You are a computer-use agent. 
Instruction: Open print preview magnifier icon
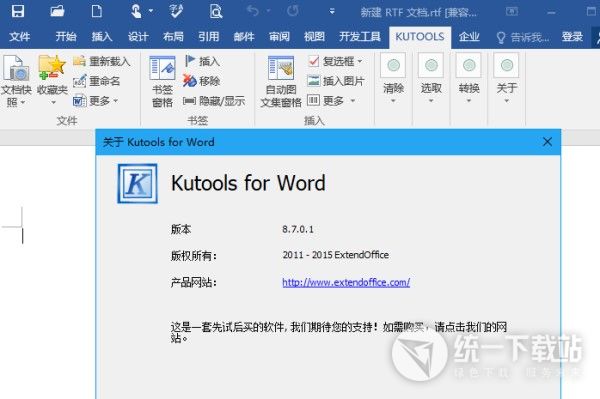(215, 11)
